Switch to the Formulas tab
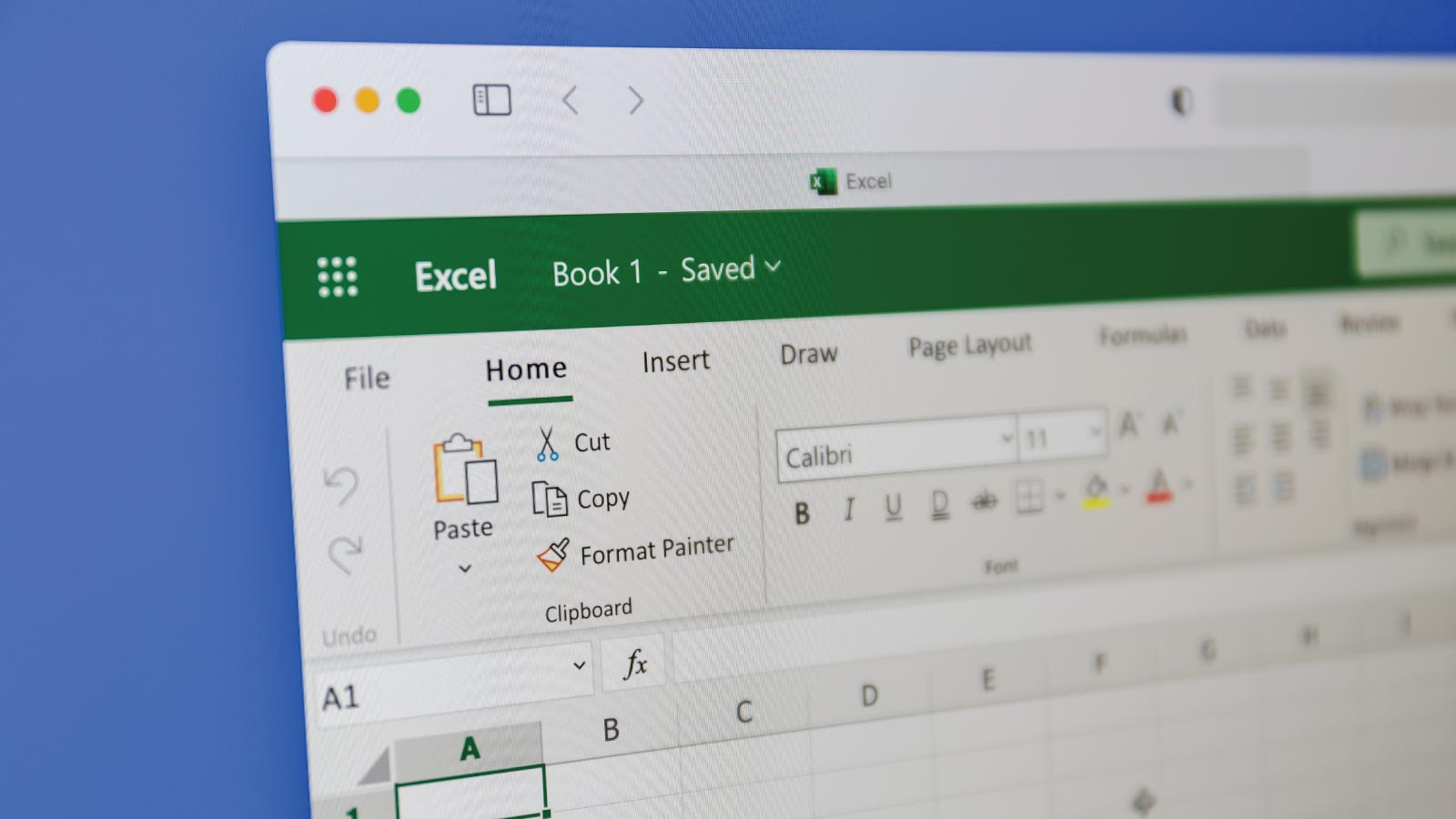1456x819 pixels. click(x=1143, y=336)
